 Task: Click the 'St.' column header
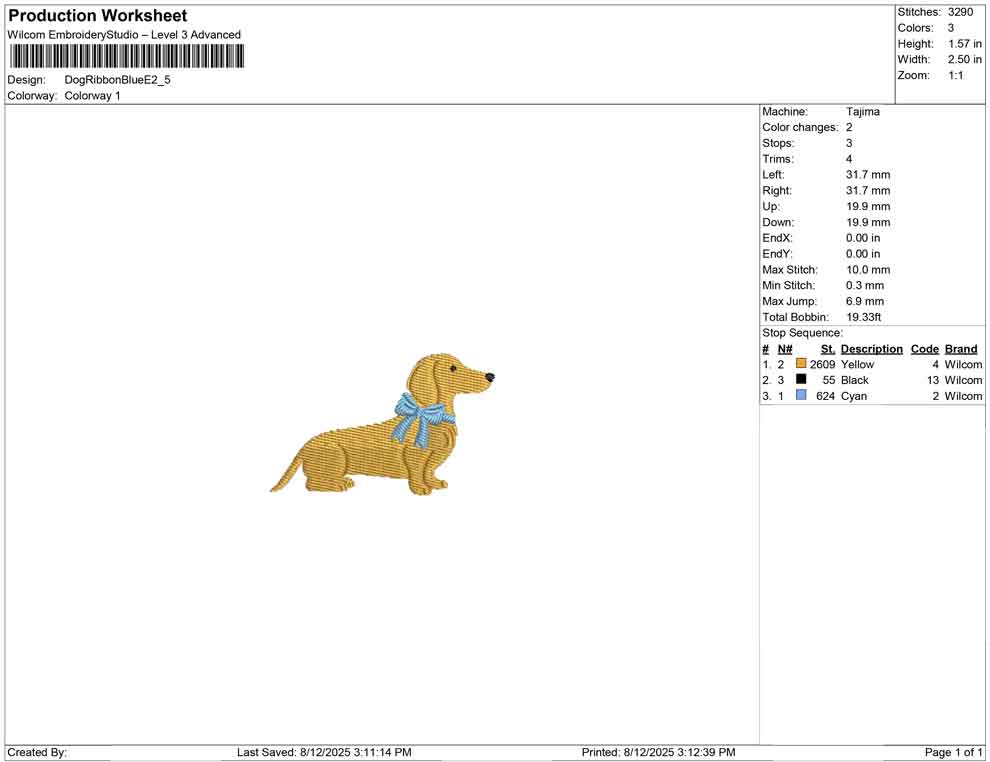coord(828,349)
